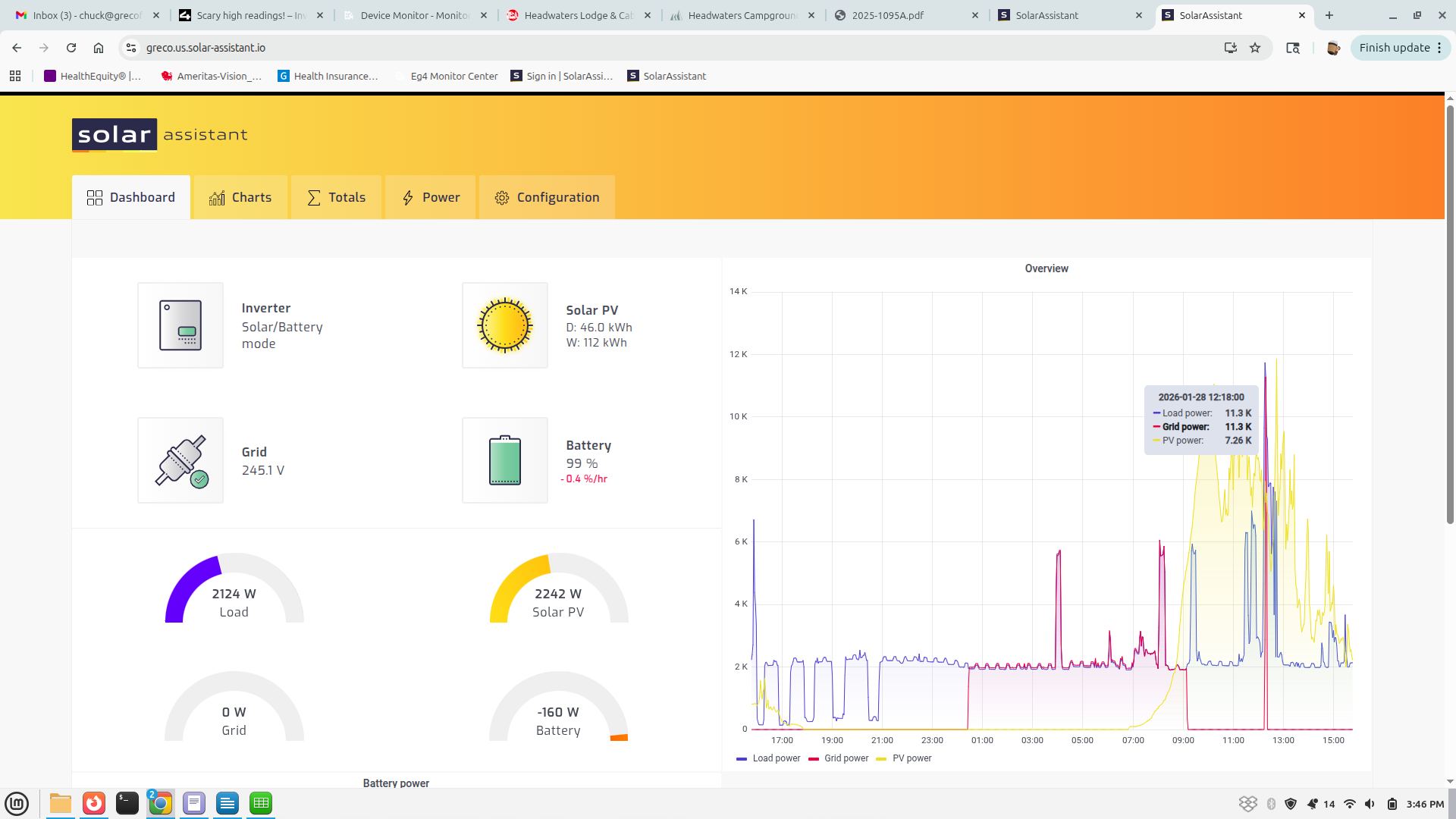Open Chrome from the taskbar
Image resolution: width=1456 pixels, height=819 pixels.
pyautogui.click(x=160, y=803)
